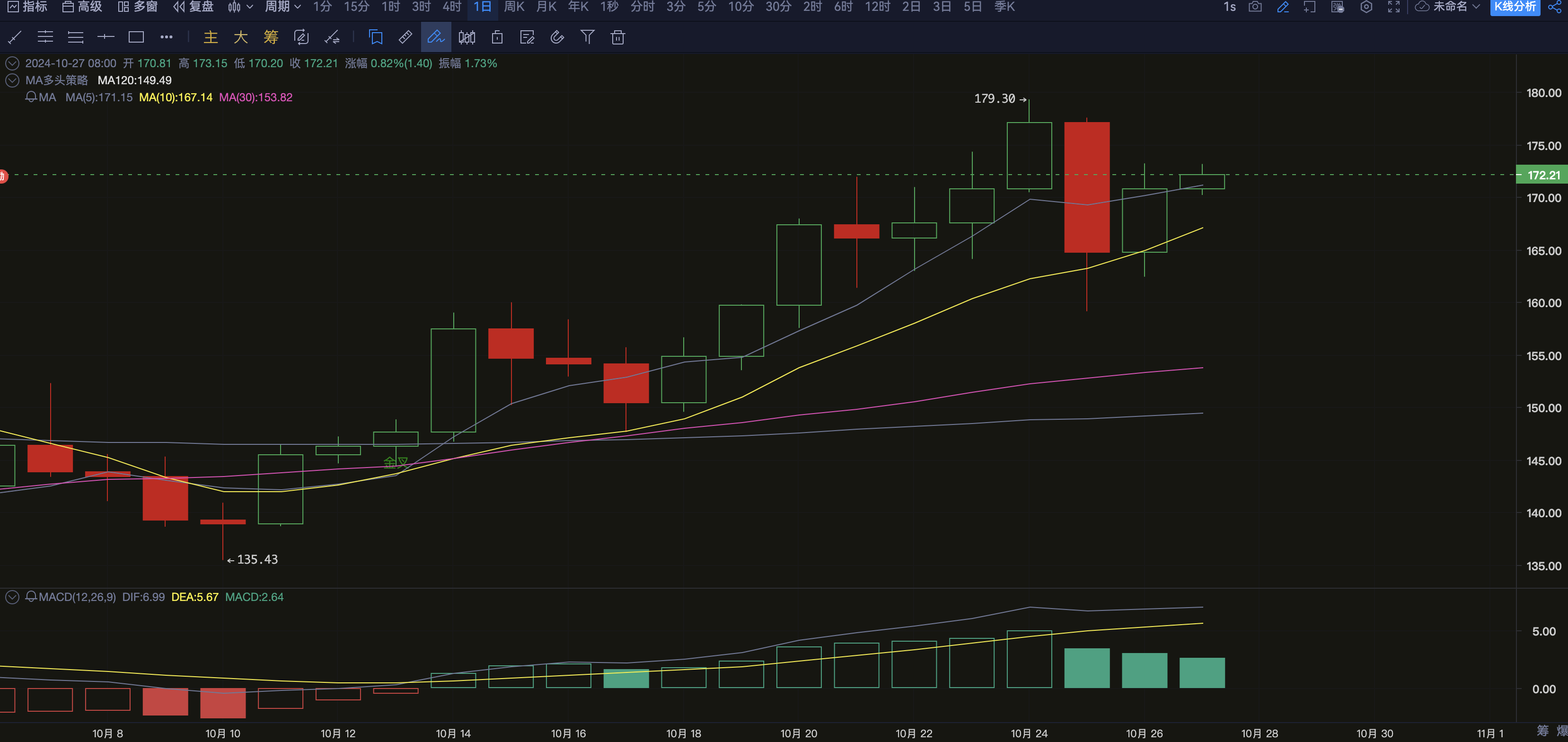Enter fullscreen mode via expand icon
Viewport: 1568px width, 742px height.
pos(1393,7)
